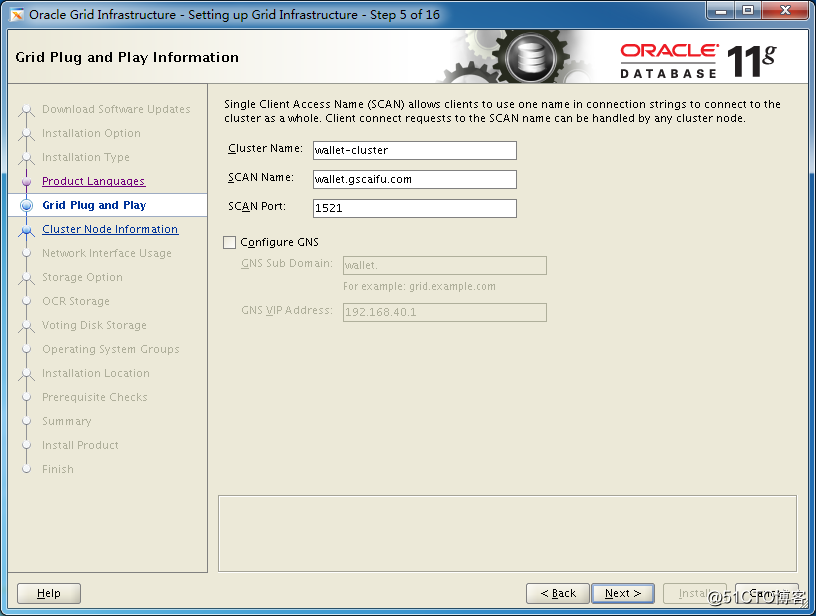The height and width of the screenshot is (616, 816).
Task: Select the Network Interface Usage step
Action: 107,253
